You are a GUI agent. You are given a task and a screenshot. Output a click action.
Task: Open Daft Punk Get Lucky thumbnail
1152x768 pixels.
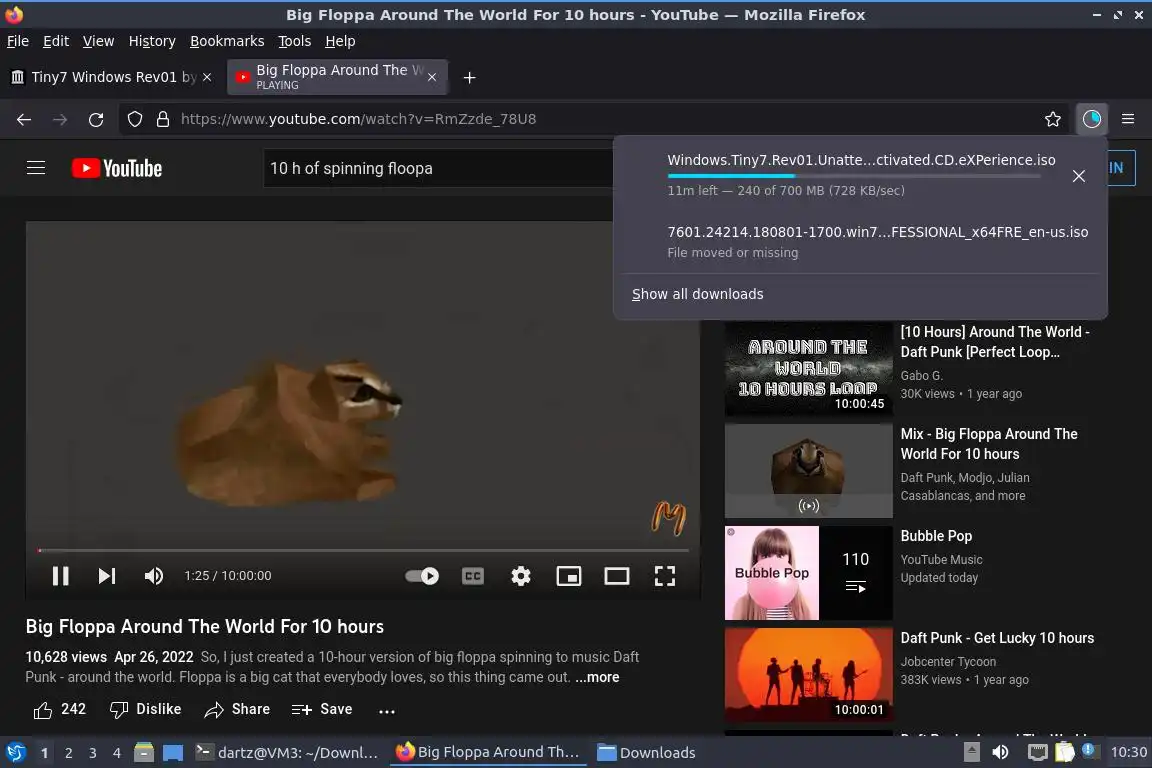pos(808,675)
